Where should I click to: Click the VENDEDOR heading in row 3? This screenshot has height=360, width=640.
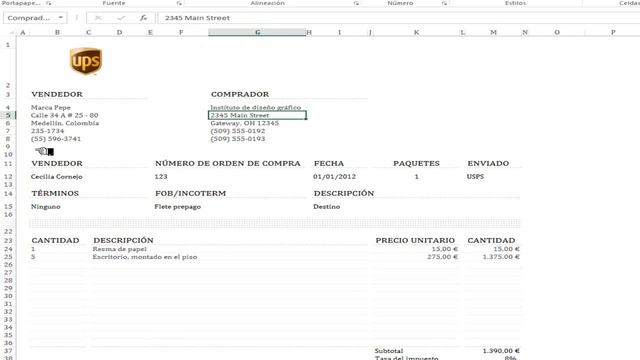[57, 94]
